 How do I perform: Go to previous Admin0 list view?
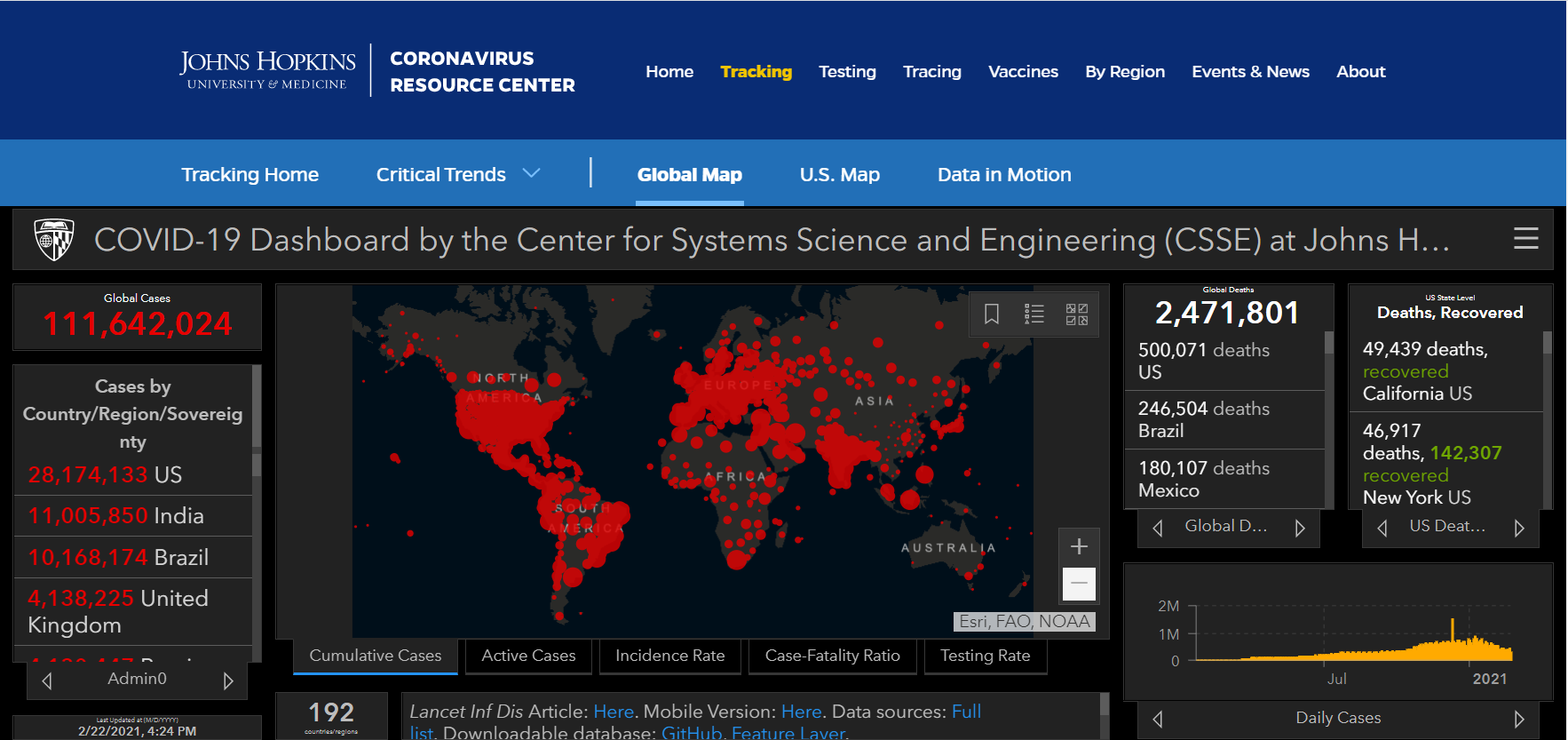point(47,680)
